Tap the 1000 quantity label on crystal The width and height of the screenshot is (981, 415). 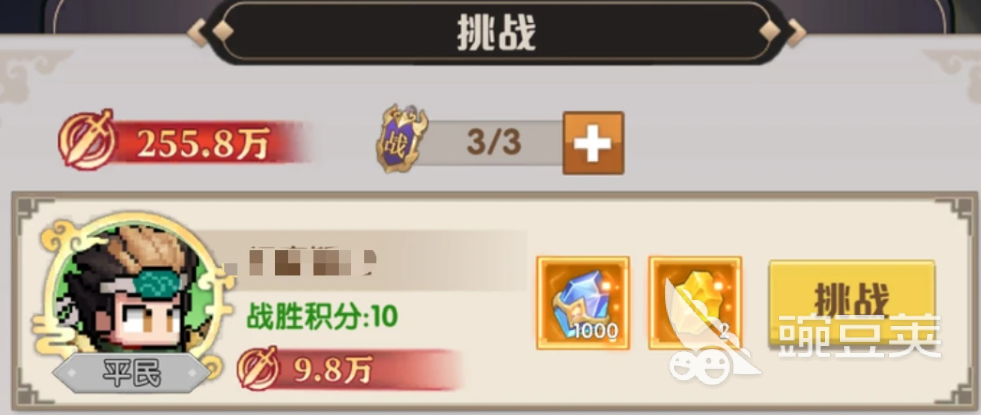click(x=596, y=331)
